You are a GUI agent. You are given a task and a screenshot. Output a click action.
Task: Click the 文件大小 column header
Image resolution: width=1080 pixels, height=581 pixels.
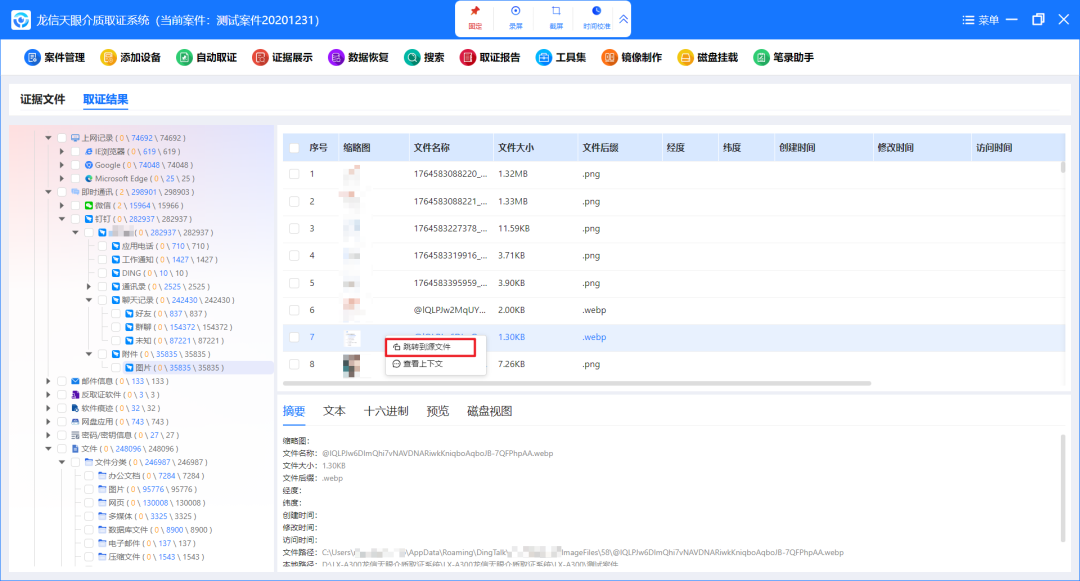[516, 148]
